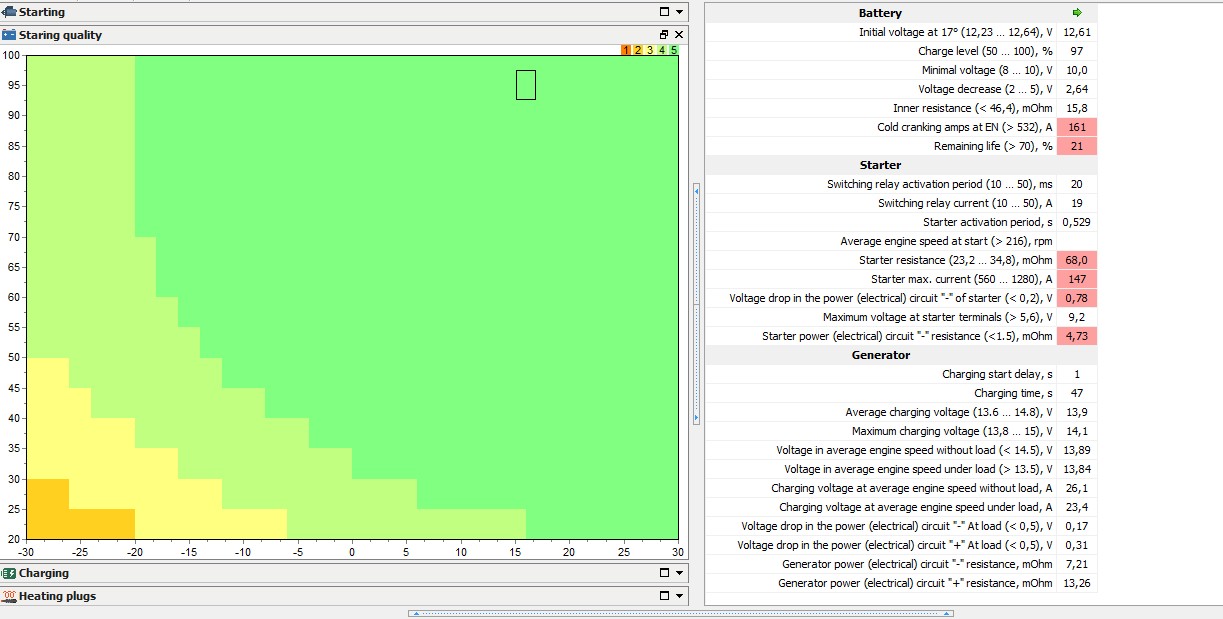Screen dimensions: 1223x619
Task: Click the Average engine speed at start label
Action: click(x=947, y=241)
